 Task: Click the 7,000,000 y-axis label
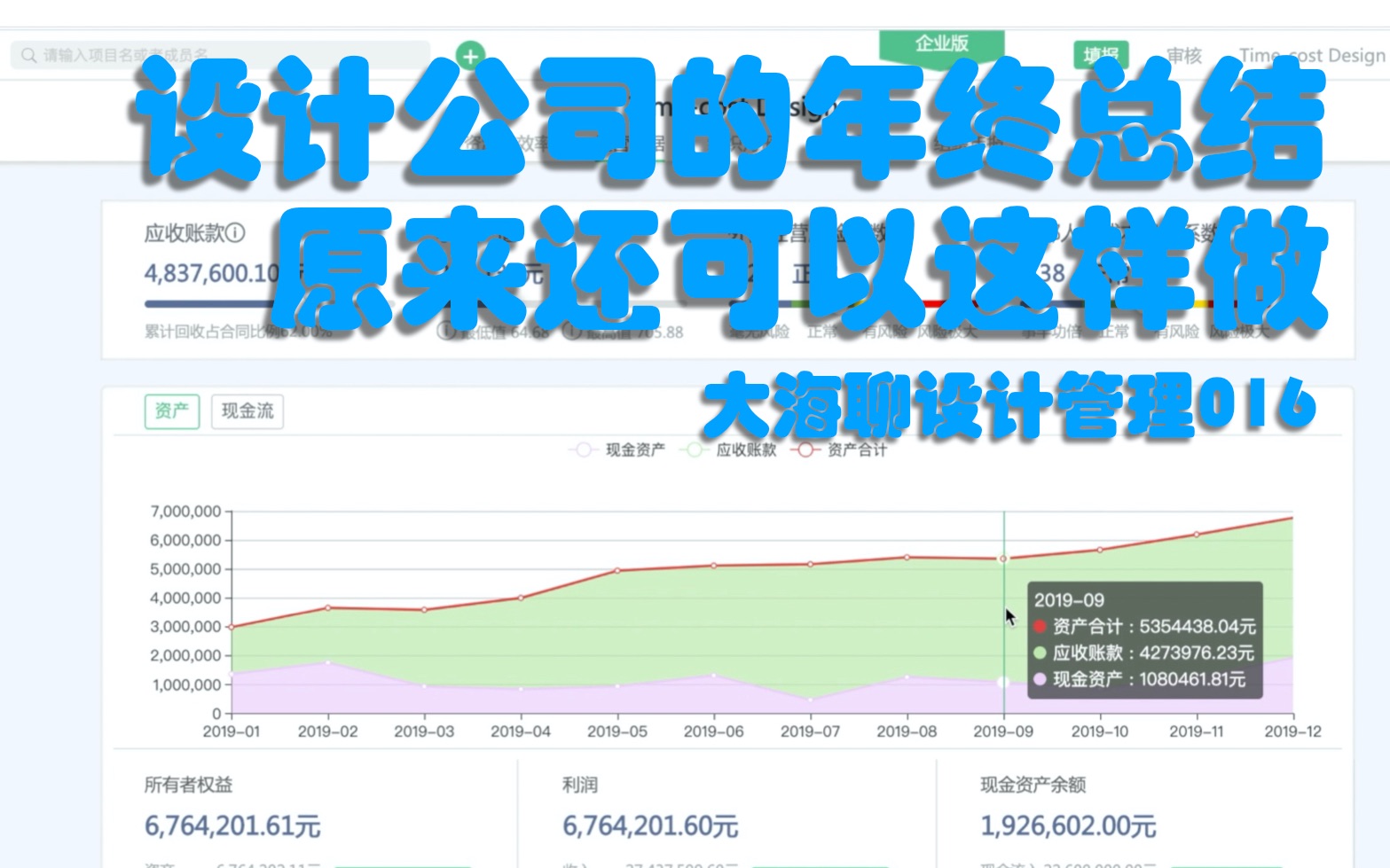[x=185, y=512]
